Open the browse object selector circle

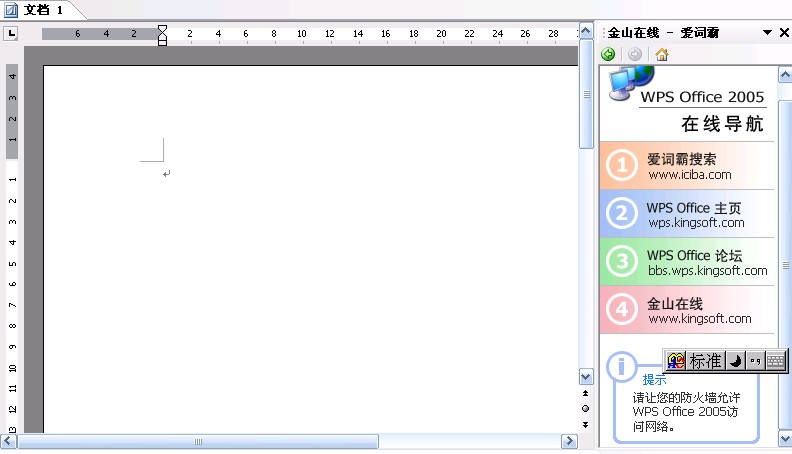[585, 409]
